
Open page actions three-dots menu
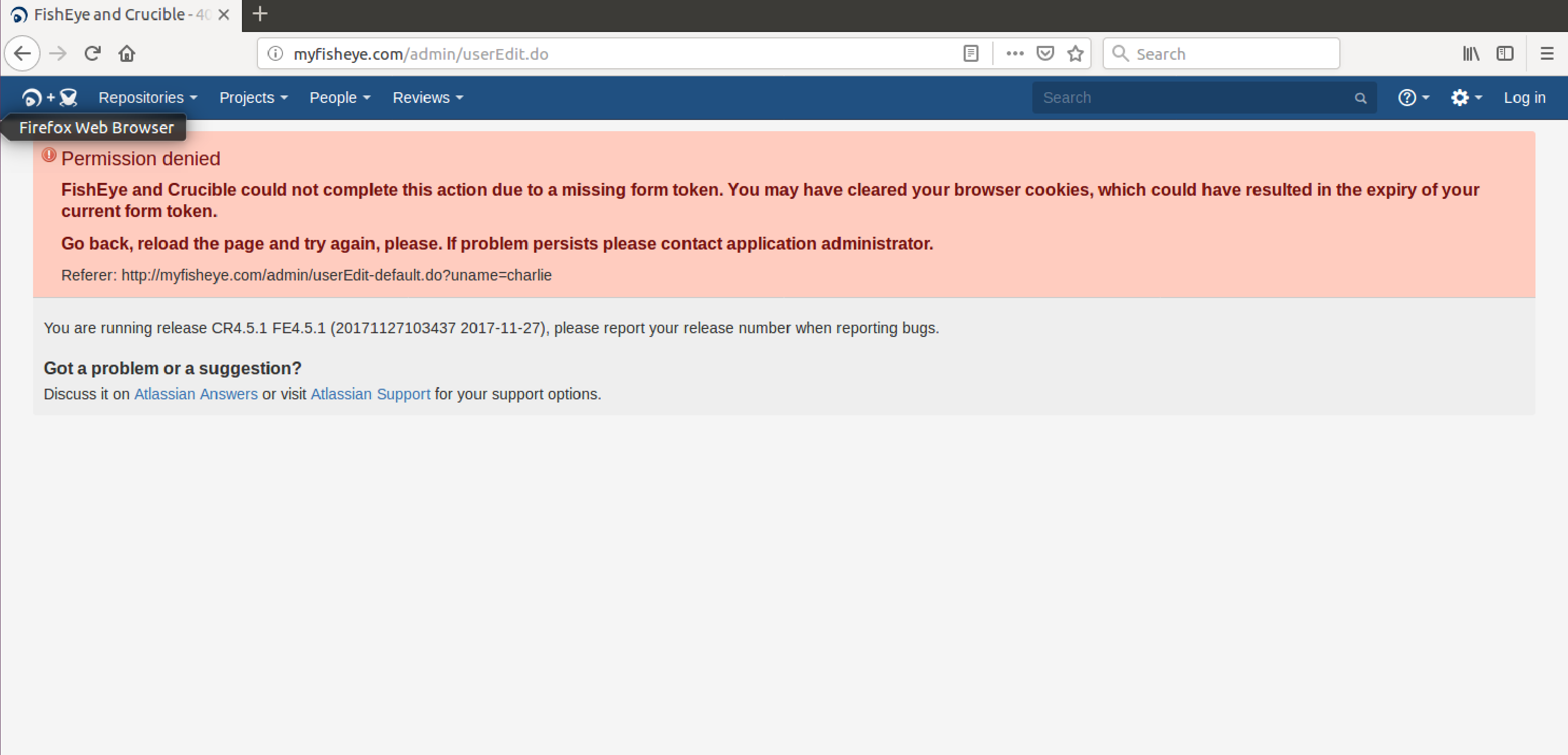coord(1015,53)
